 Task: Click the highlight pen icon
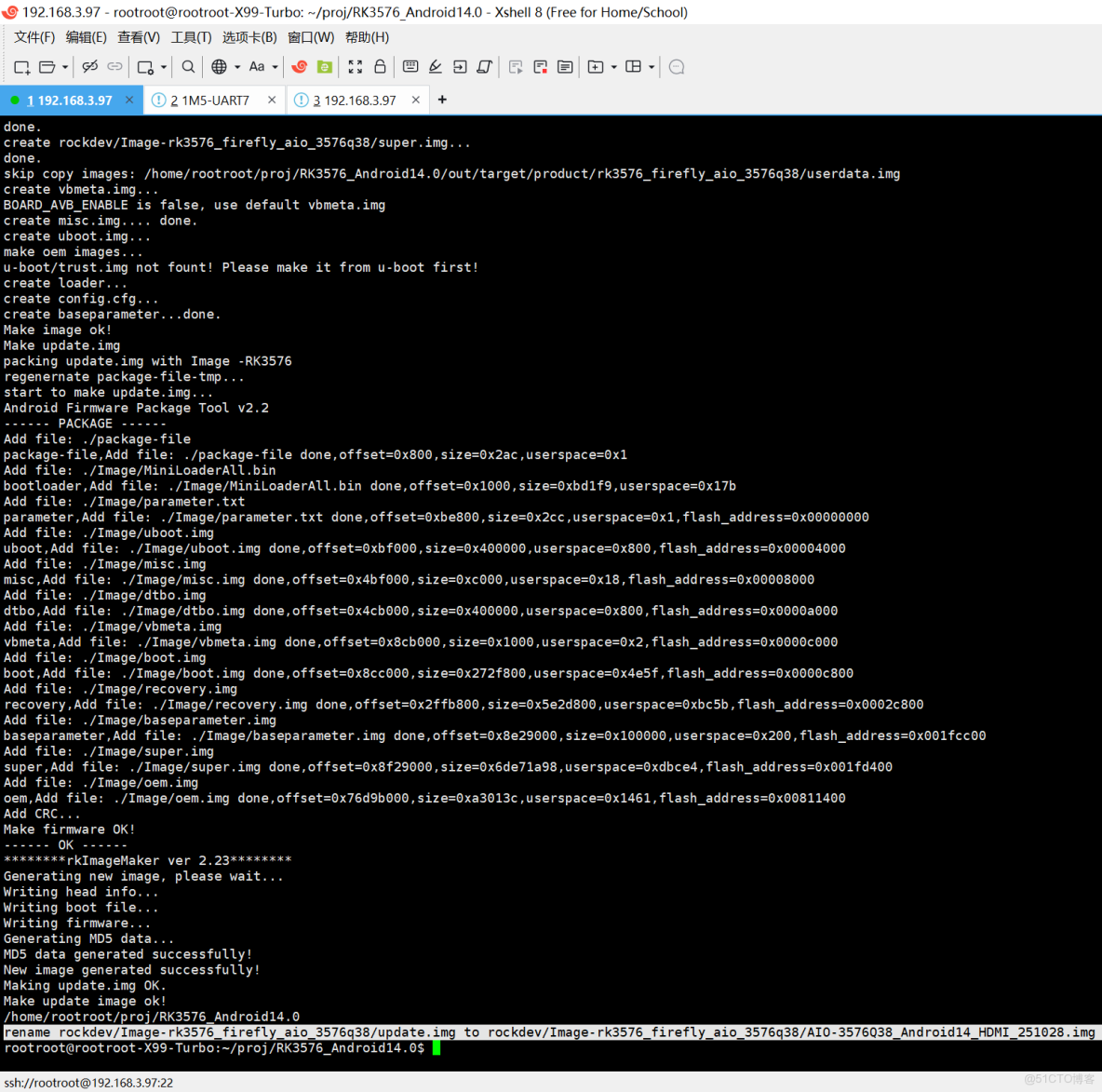pyautogui.click(x=435, y=67)
